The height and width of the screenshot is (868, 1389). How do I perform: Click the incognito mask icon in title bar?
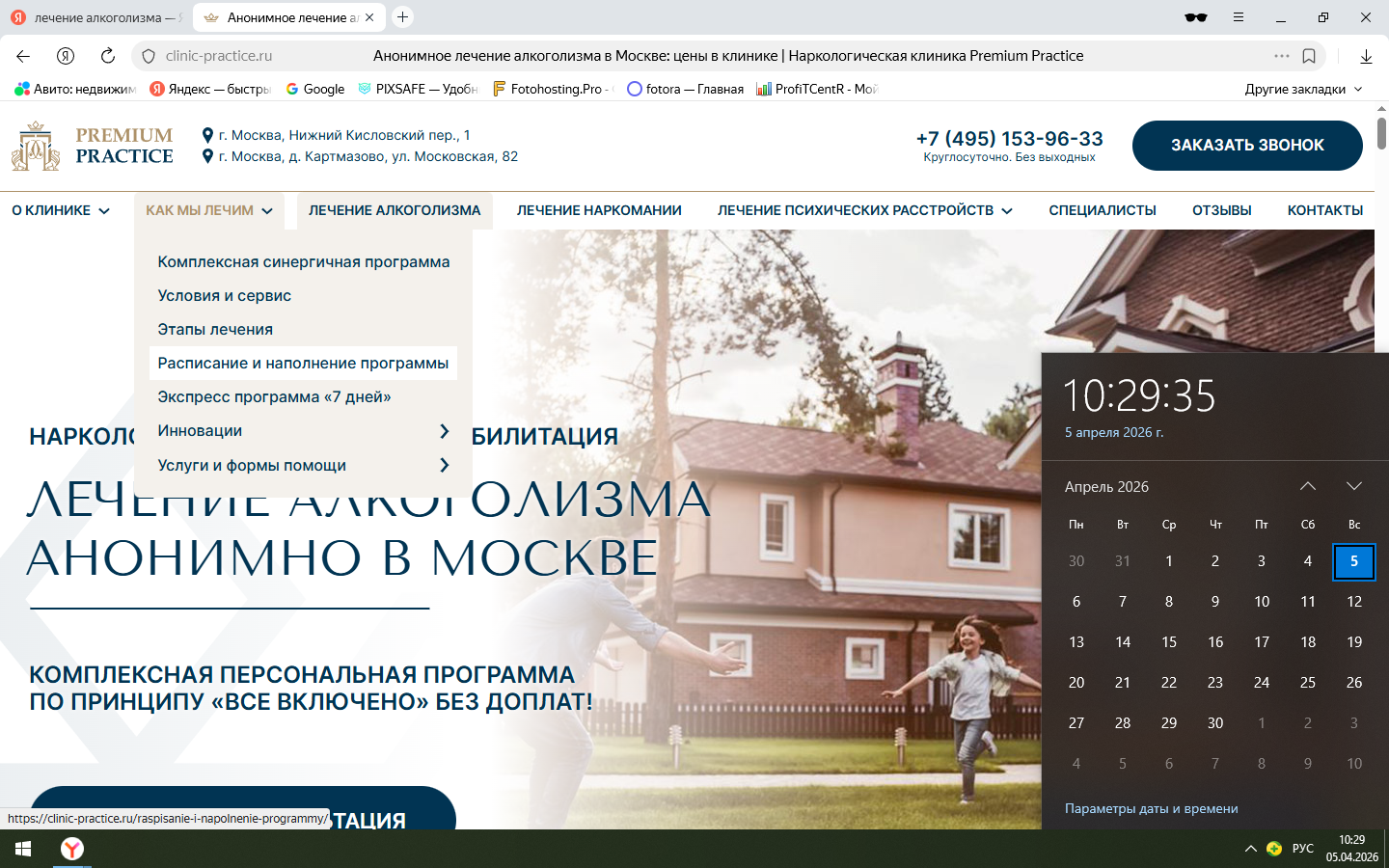click(x=1196, y=17)
